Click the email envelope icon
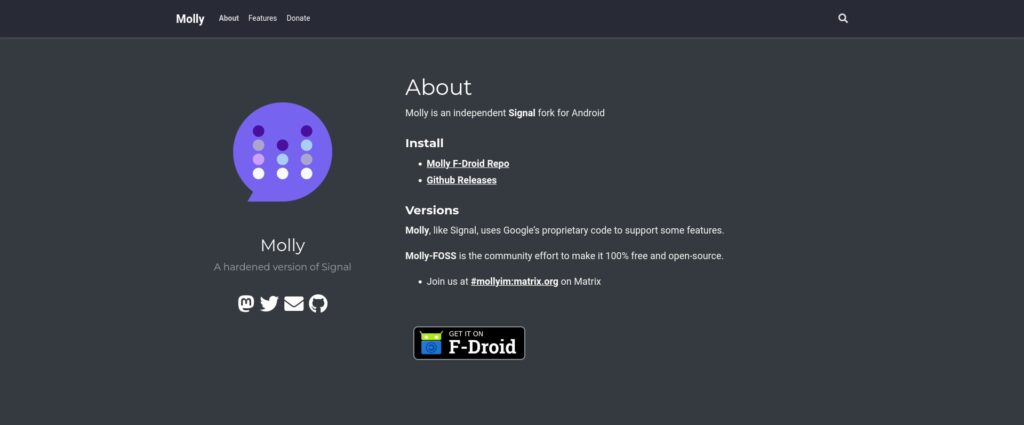The width and height of the screenshot is (1024, 425). coord(293,303)
